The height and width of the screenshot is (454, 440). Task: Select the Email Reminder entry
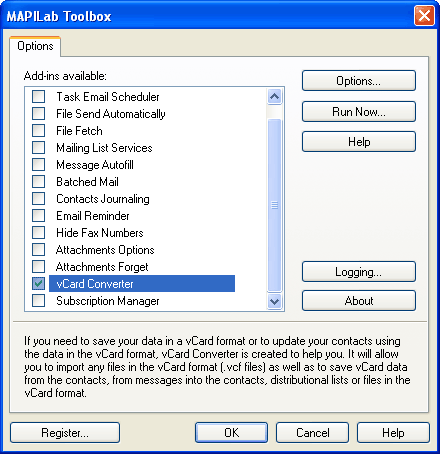[93, 216]
